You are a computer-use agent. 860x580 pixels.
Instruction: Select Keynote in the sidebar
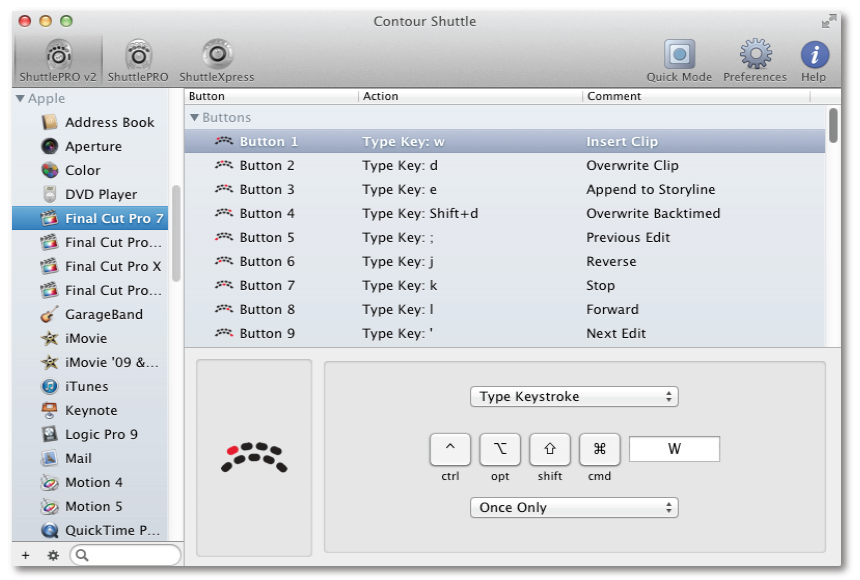(x=90, y=410)
